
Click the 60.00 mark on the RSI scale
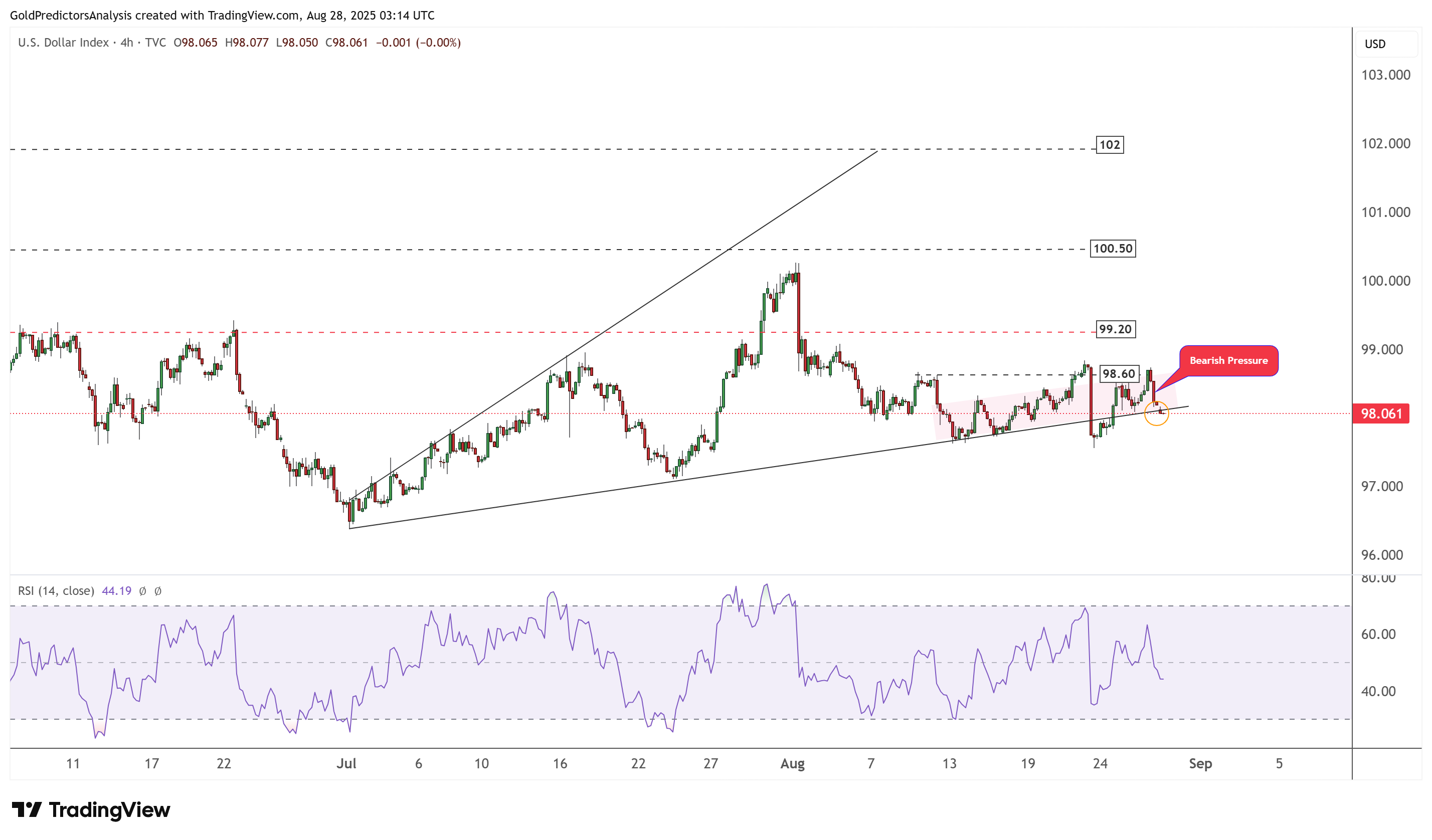pyautogui.click(x=1378, y=635)
